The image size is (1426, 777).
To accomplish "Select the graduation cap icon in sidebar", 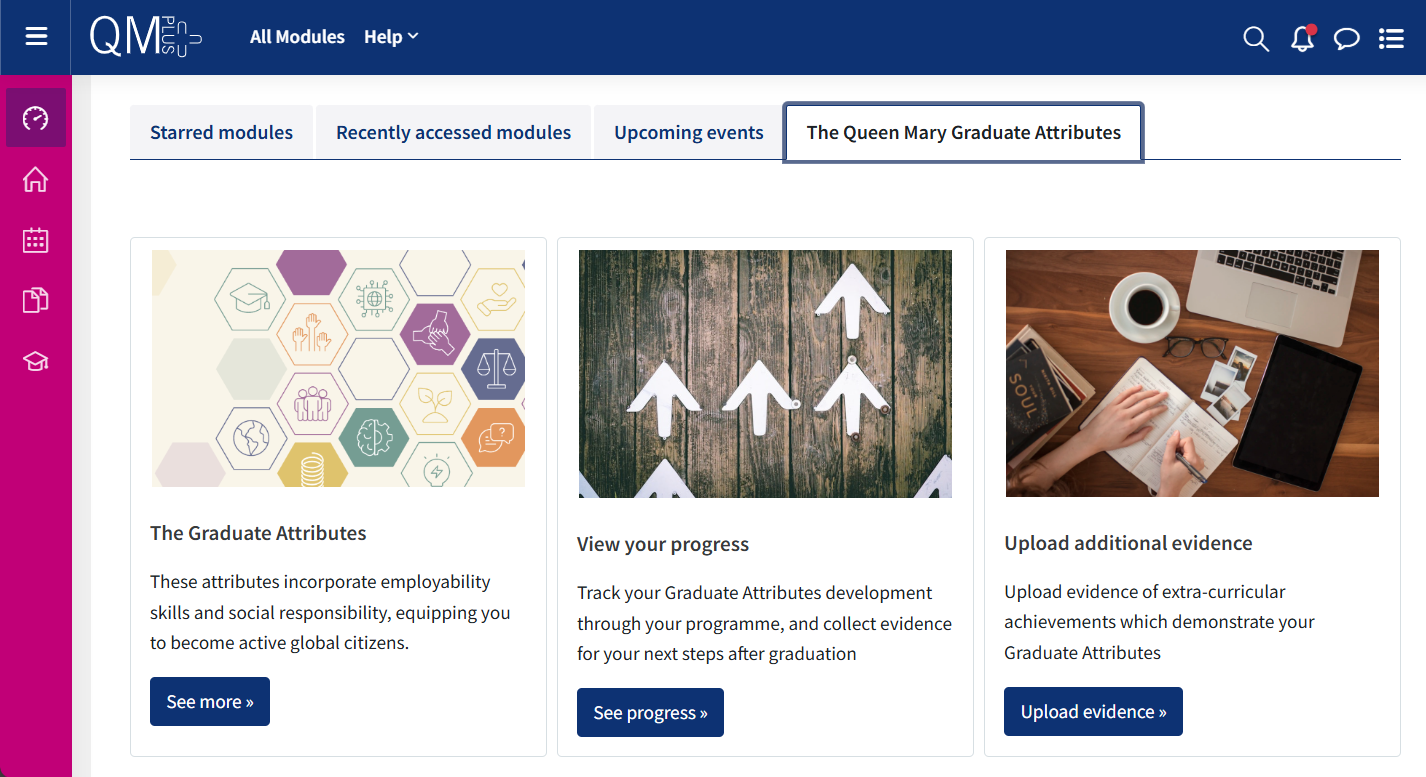I will click(35, 361).
